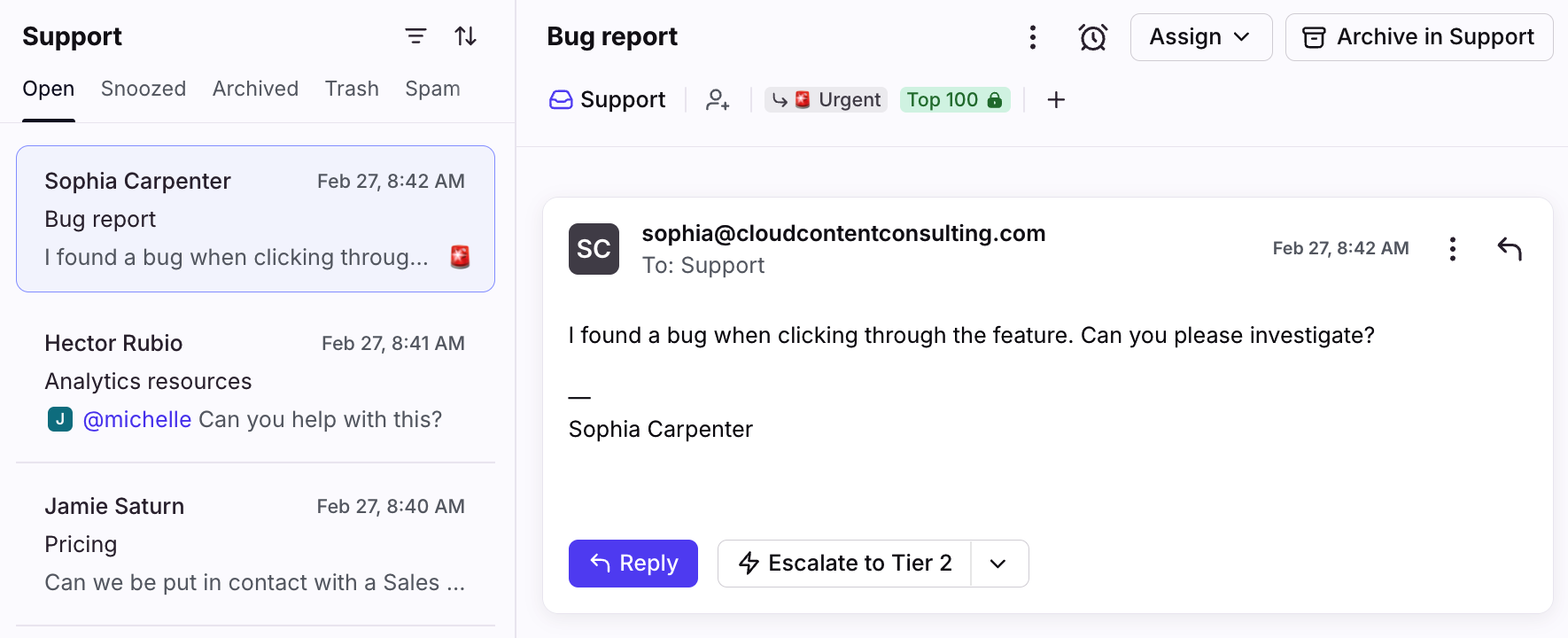The height and width of the screenshot is (638, 1568).
Task: Expand Escalate to Tier 2 dropdown arrow
Action: [x=998, y=564]
